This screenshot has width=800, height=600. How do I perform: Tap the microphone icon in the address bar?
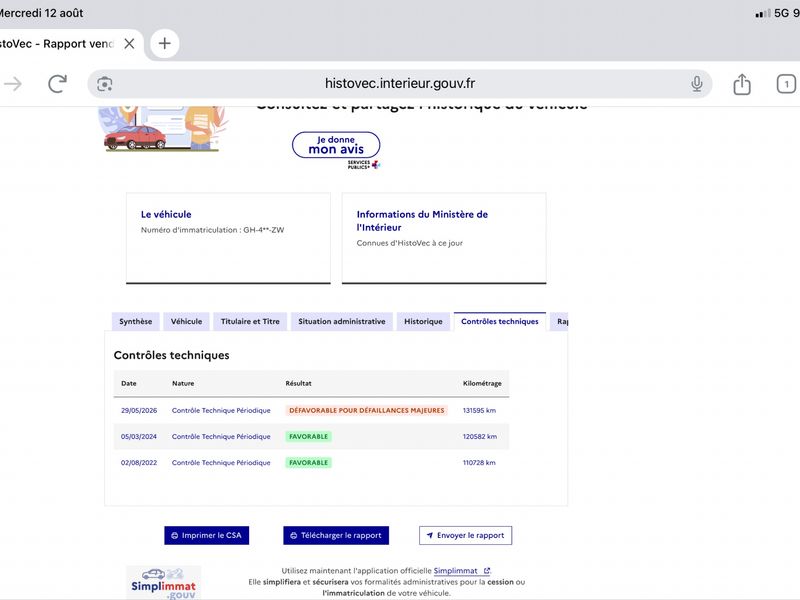coord(696,84)
